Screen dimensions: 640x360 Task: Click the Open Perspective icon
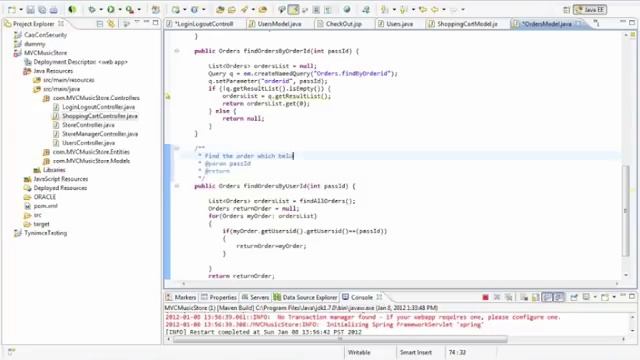[566, 9]
